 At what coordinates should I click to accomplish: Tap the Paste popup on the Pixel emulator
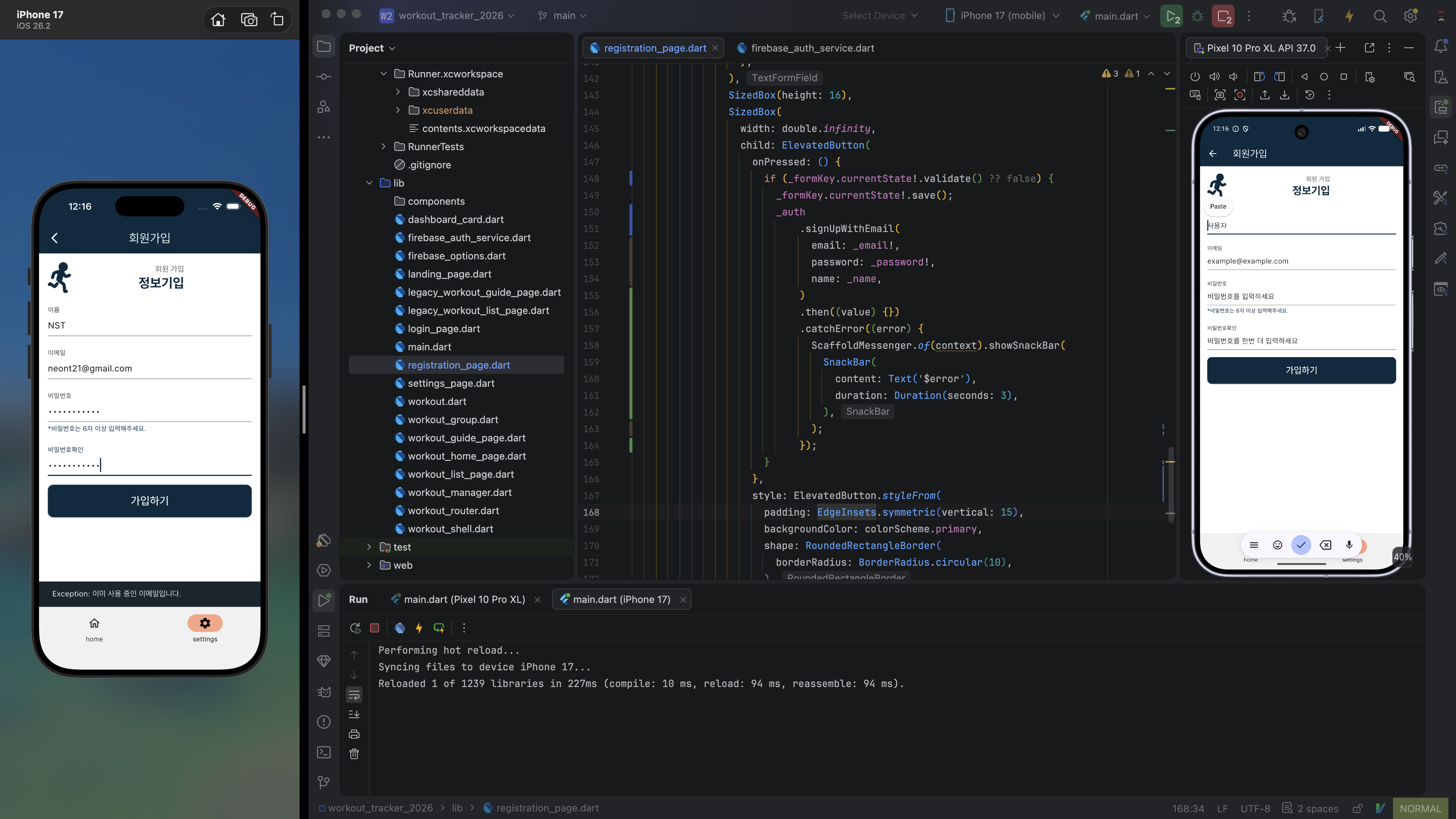pyautogui.click(x=1218, y=206)
